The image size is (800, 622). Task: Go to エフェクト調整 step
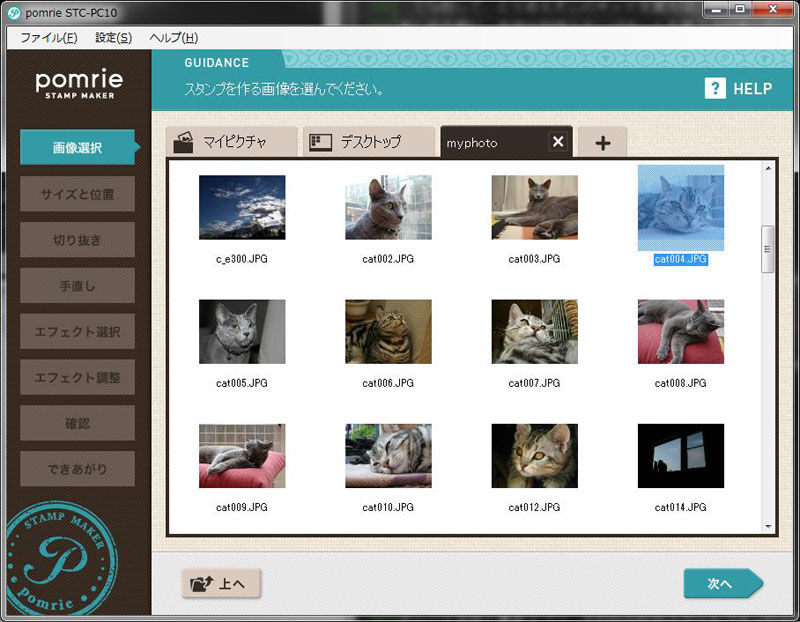(78, 377)
